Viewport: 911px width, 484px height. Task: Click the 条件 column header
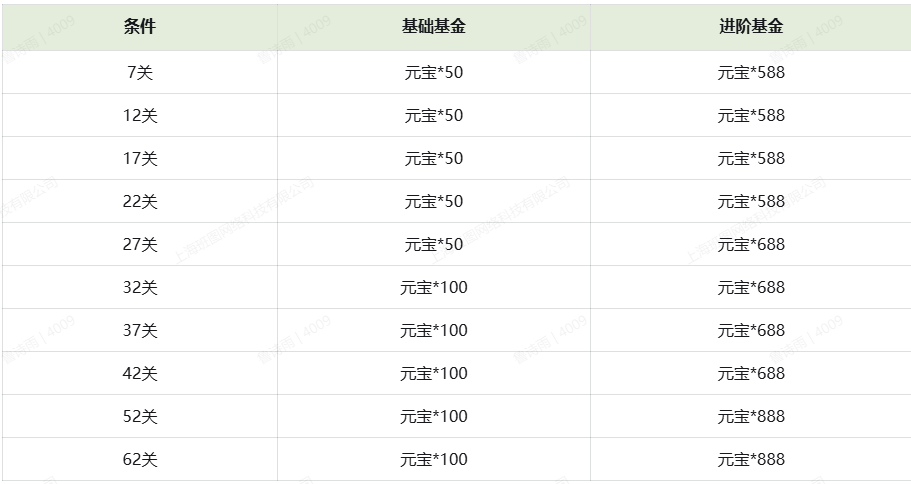coord(140,27)
